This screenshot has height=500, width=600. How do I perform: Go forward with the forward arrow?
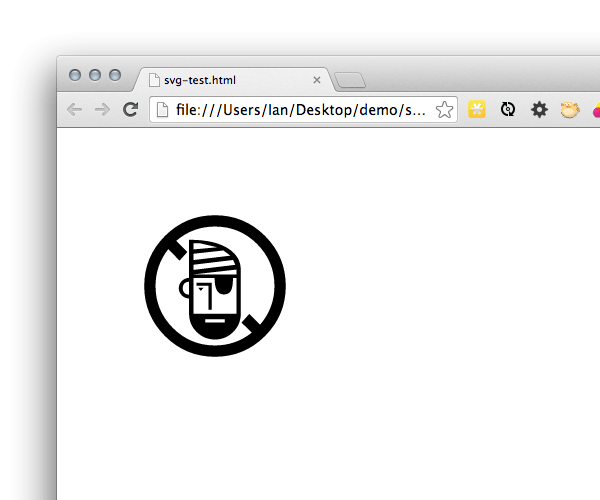click(102, 110)
